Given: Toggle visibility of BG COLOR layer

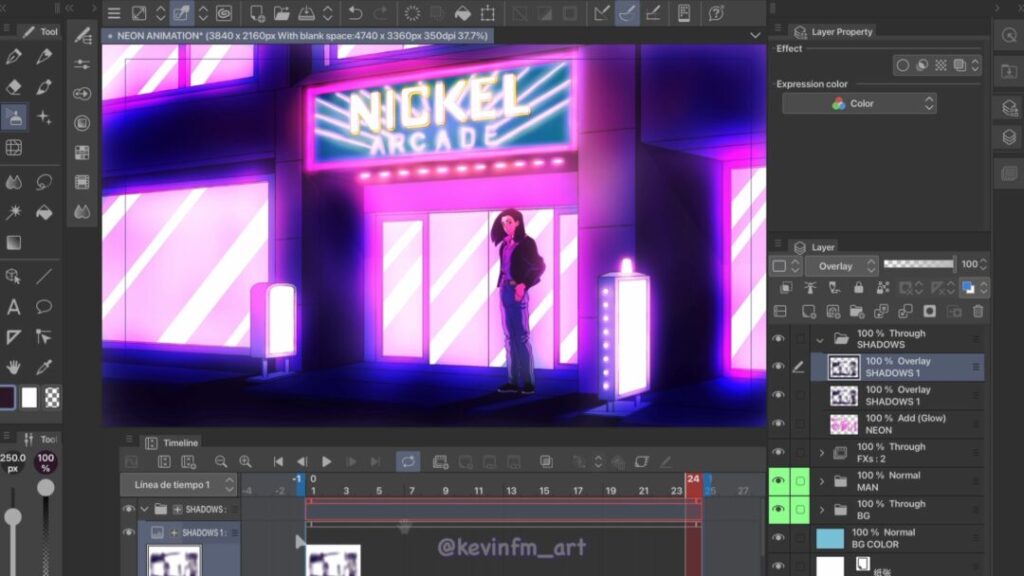Looking at the screenshot, I should (x=779, y=538).
